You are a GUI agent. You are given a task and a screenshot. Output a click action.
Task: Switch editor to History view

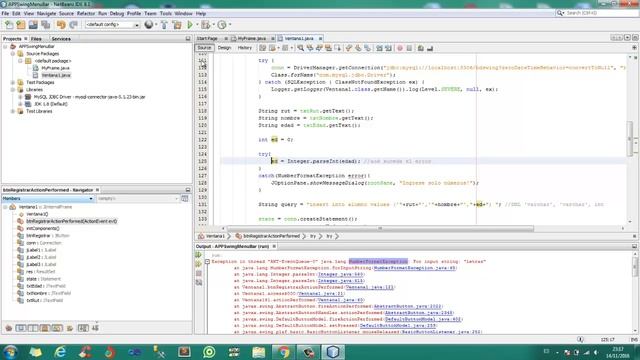pos(244,48)
